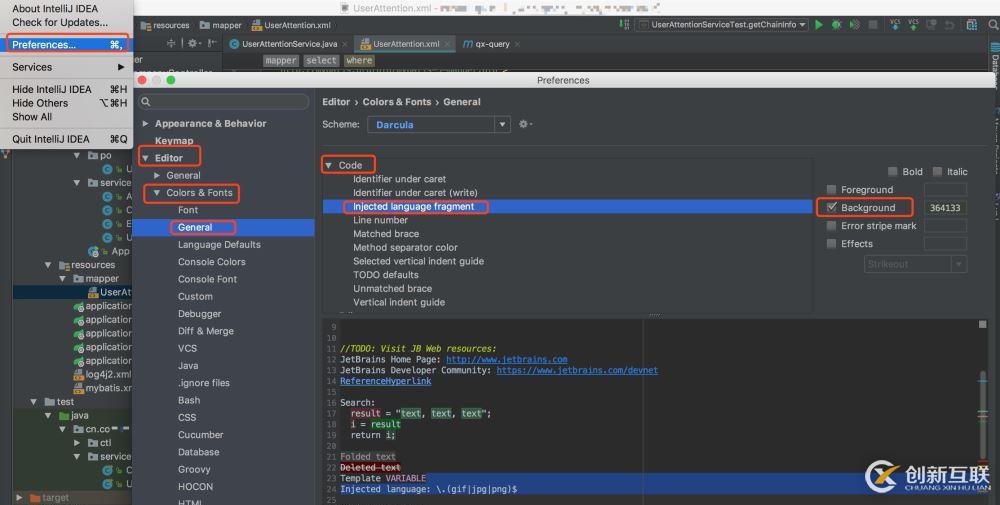Image resolution: width=1000 pixels, height=505 pixels.
Task: Start debugging with the Debug bug icon
Action: (837, 25)
